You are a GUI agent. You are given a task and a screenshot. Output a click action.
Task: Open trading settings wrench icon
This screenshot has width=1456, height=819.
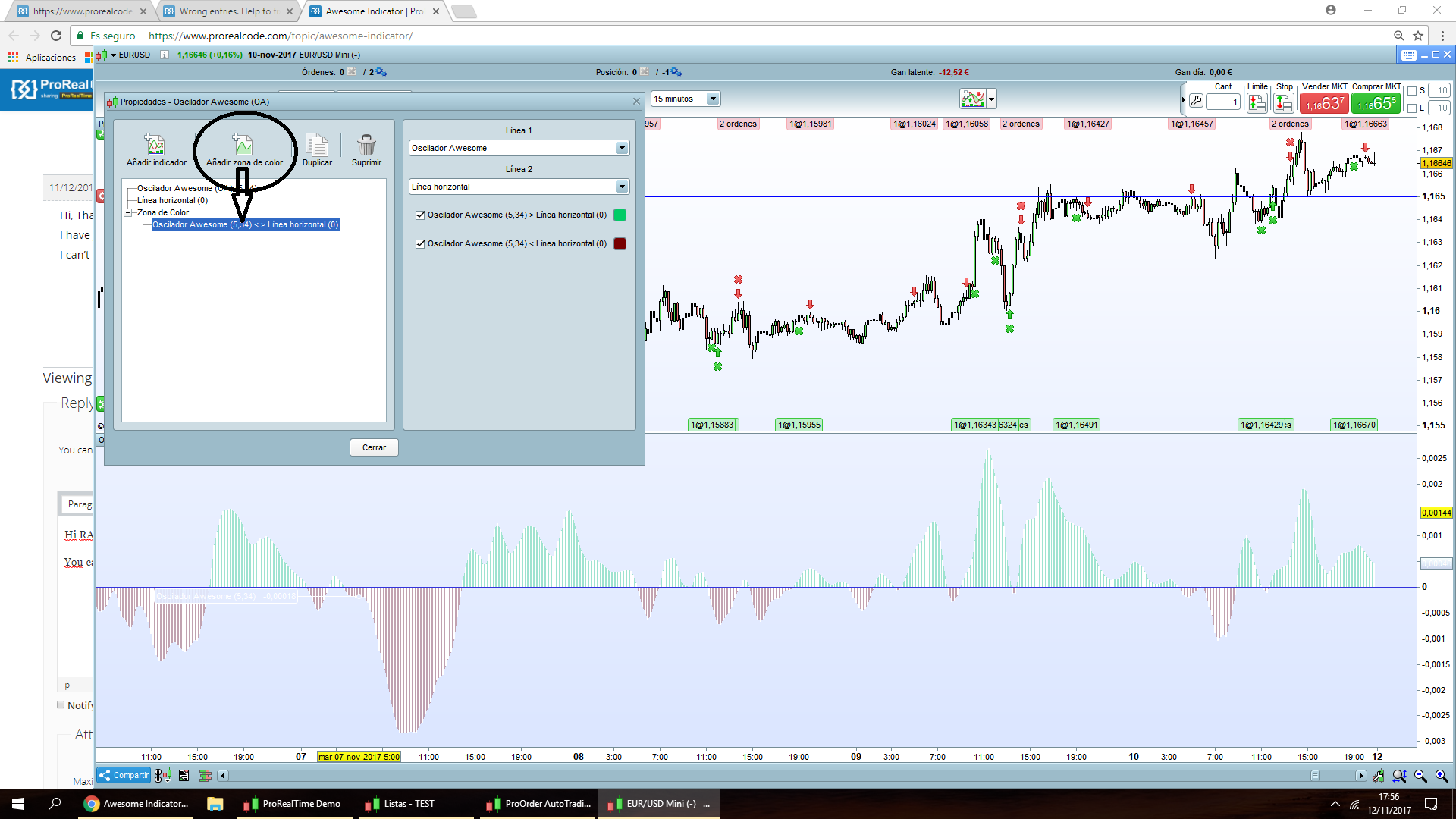click(x=1197, y=101)
